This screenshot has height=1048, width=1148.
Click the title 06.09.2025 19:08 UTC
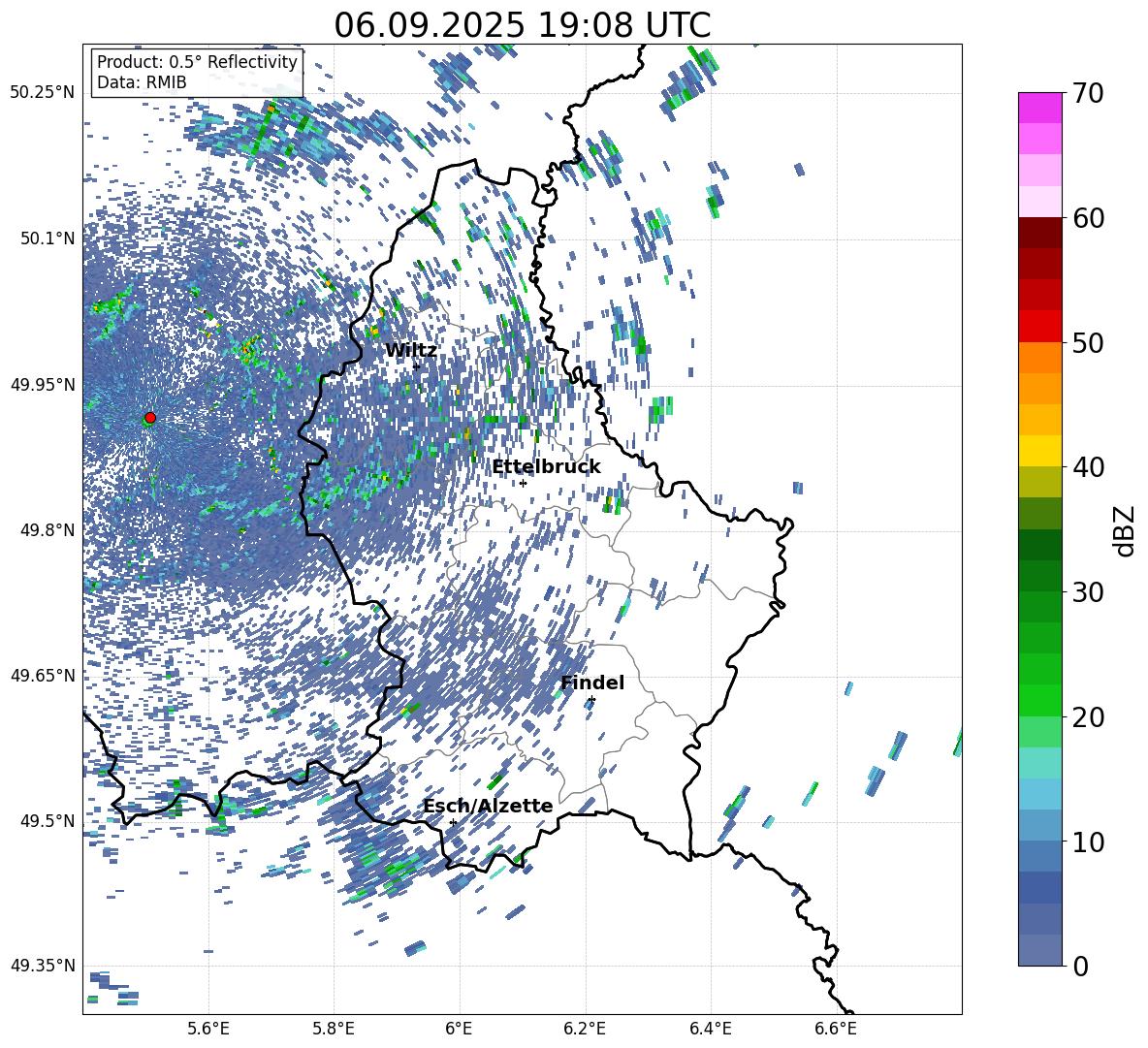522,25
